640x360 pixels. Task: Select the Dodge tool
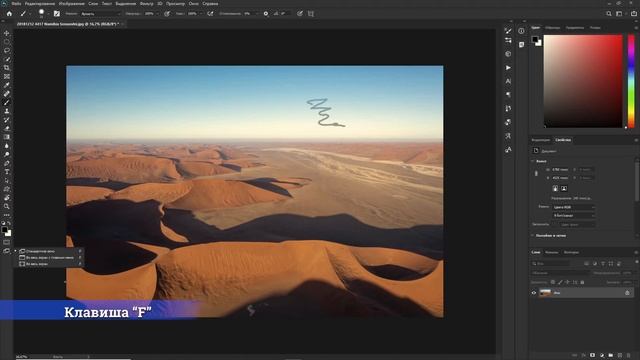7,154
